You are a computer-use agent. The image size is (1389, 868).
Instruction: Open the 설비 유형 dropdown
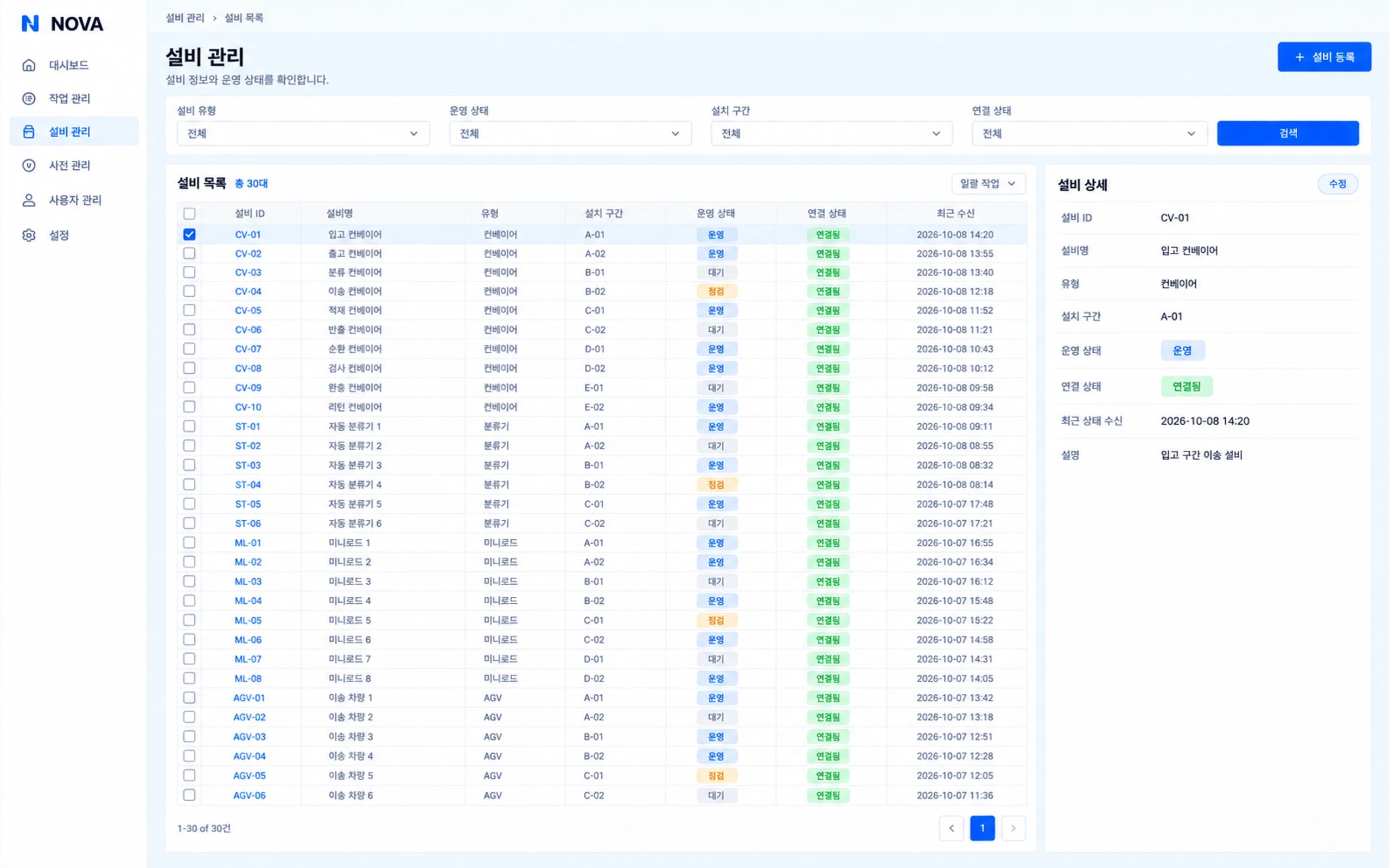coord(303,133)
